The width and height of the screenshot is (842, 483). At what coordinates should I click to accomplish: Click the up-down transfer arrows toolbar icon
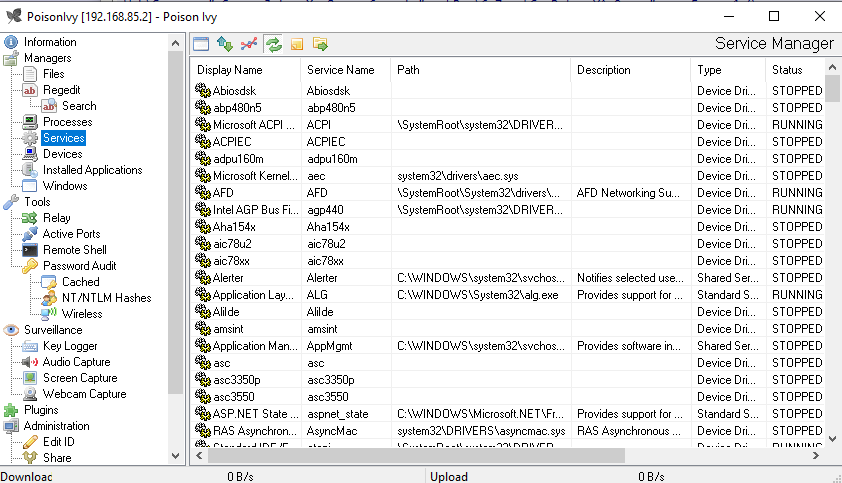[x=225, y=44]
